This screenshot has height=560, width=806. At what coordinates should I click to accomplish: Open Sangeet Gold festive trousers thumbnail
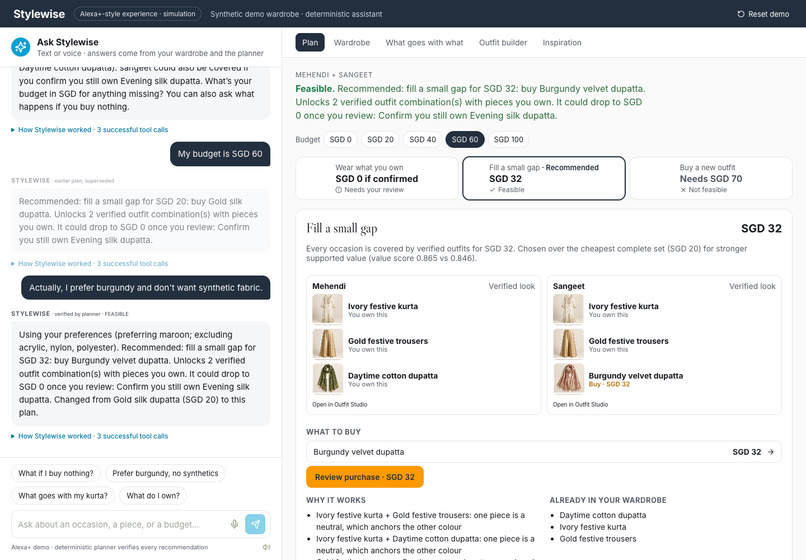click(568, 344)
